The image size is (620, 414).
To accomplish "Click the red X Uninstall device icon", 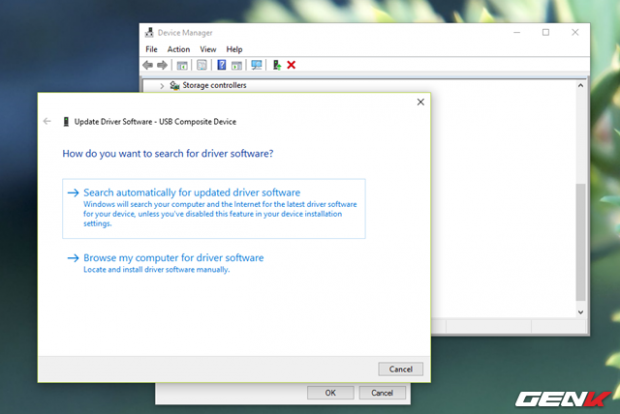I will [x=291, y=65].
